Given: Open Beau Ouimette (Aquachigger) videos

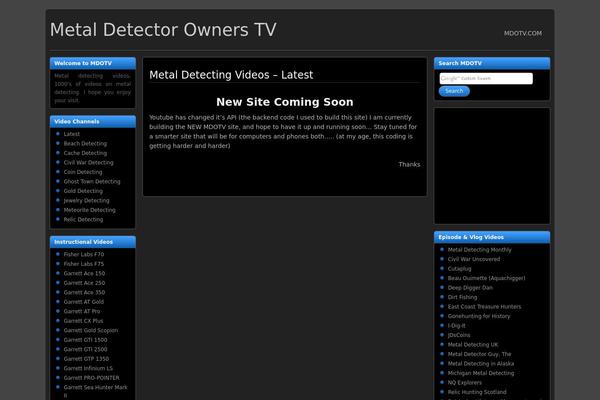Looking at the screenshot, I should [486, 278].
